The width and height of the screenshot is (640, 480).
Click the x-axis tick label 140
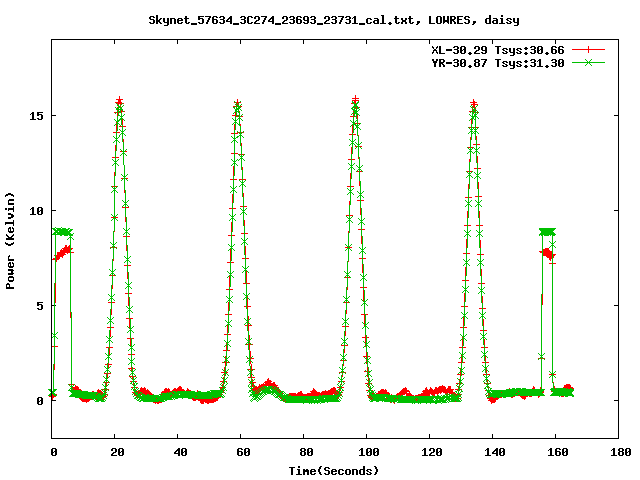[x=495, y=452]
